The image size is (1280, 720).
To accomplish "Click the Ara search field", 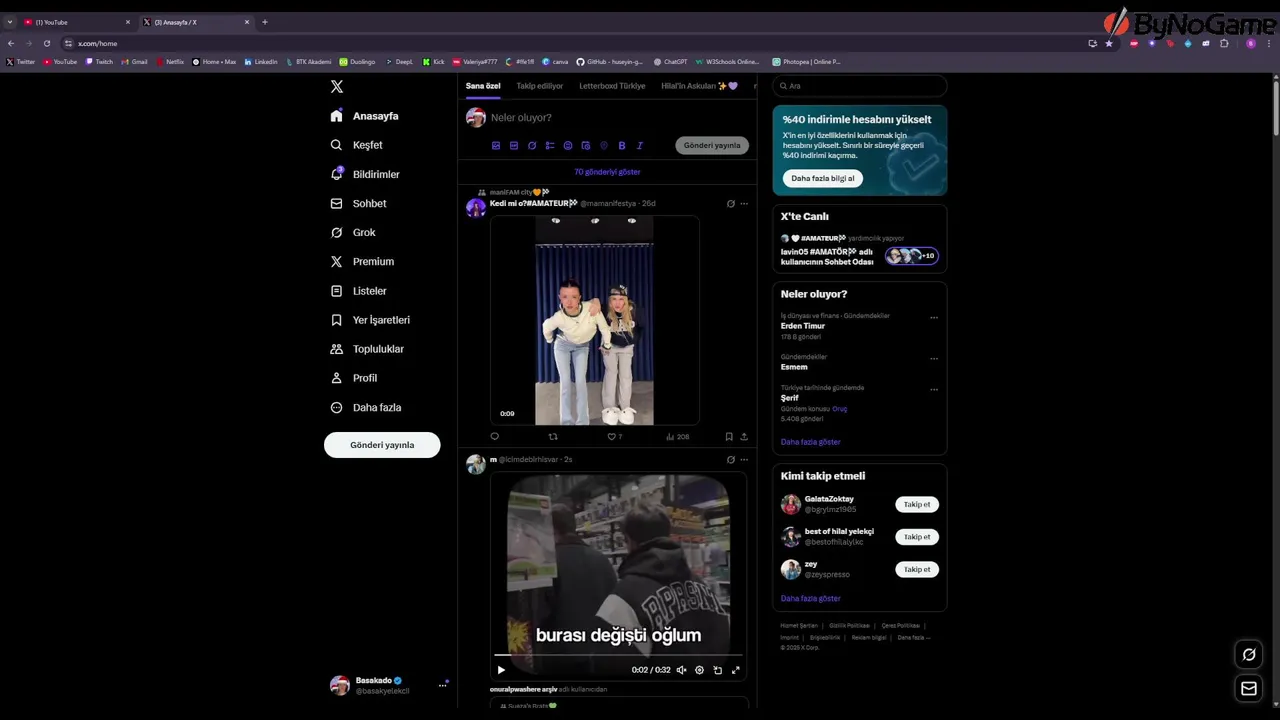I will coord(859,86).
